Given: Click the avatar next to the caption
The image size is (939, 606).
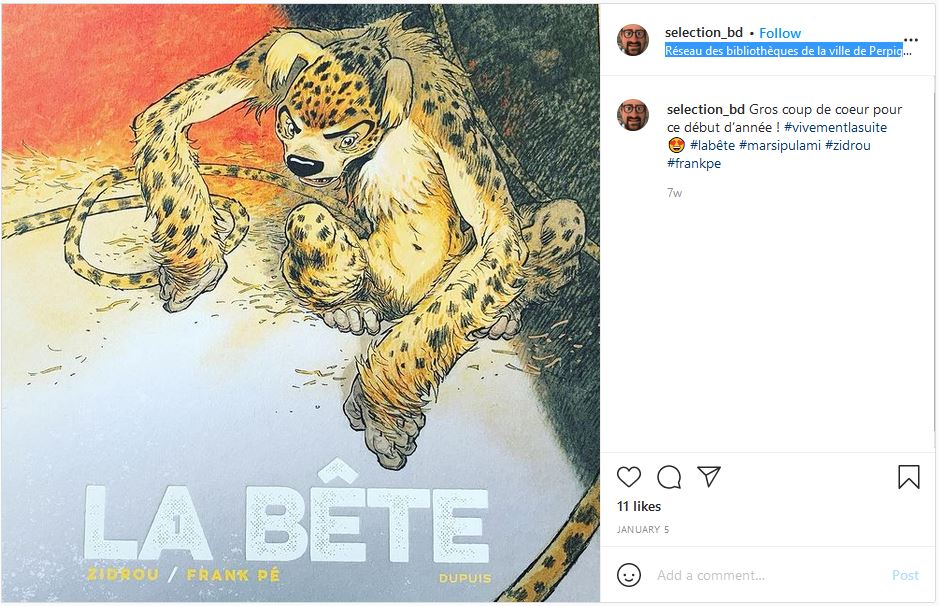Looking at the screenshot, I should (x=633, y=117).
